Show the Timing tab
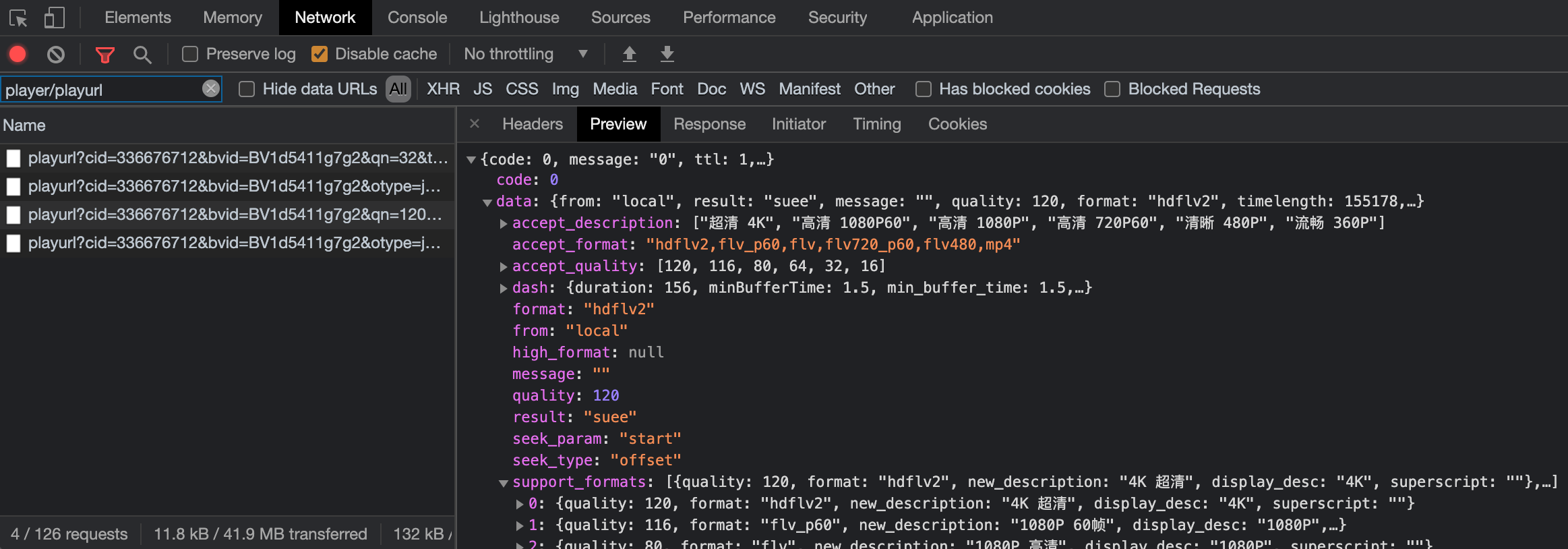Screen dimensions: 1568x549 [877, 124]
